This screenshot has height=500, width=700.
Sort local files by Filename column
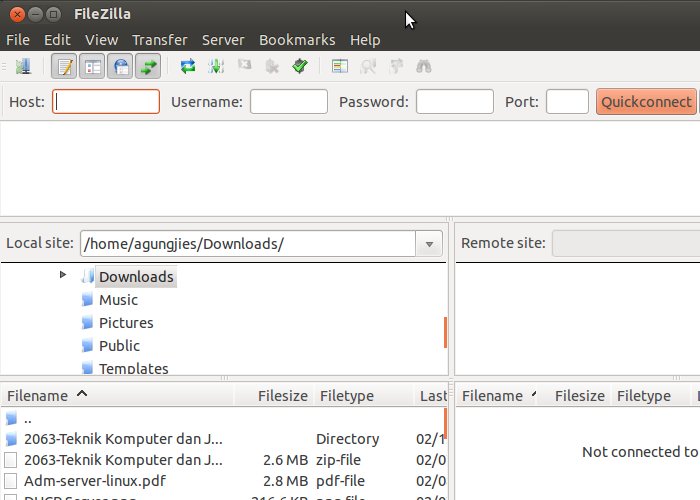click(117, 396)
